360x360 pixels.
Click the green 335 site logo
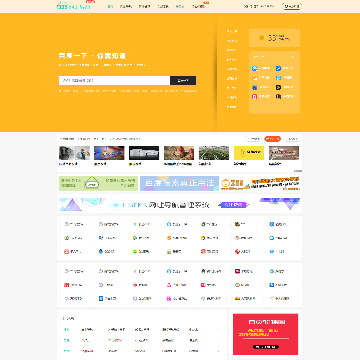[74, 6]
